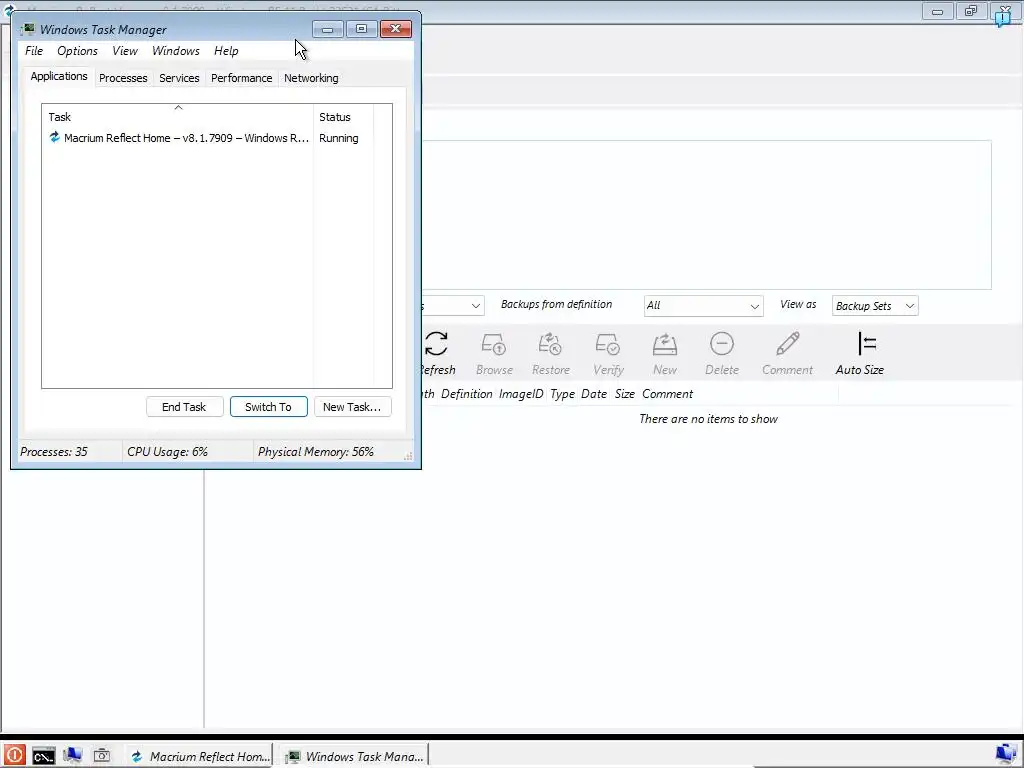
Task: Click the Restore icon in Macrium Reflect
Action: [550, 344]
